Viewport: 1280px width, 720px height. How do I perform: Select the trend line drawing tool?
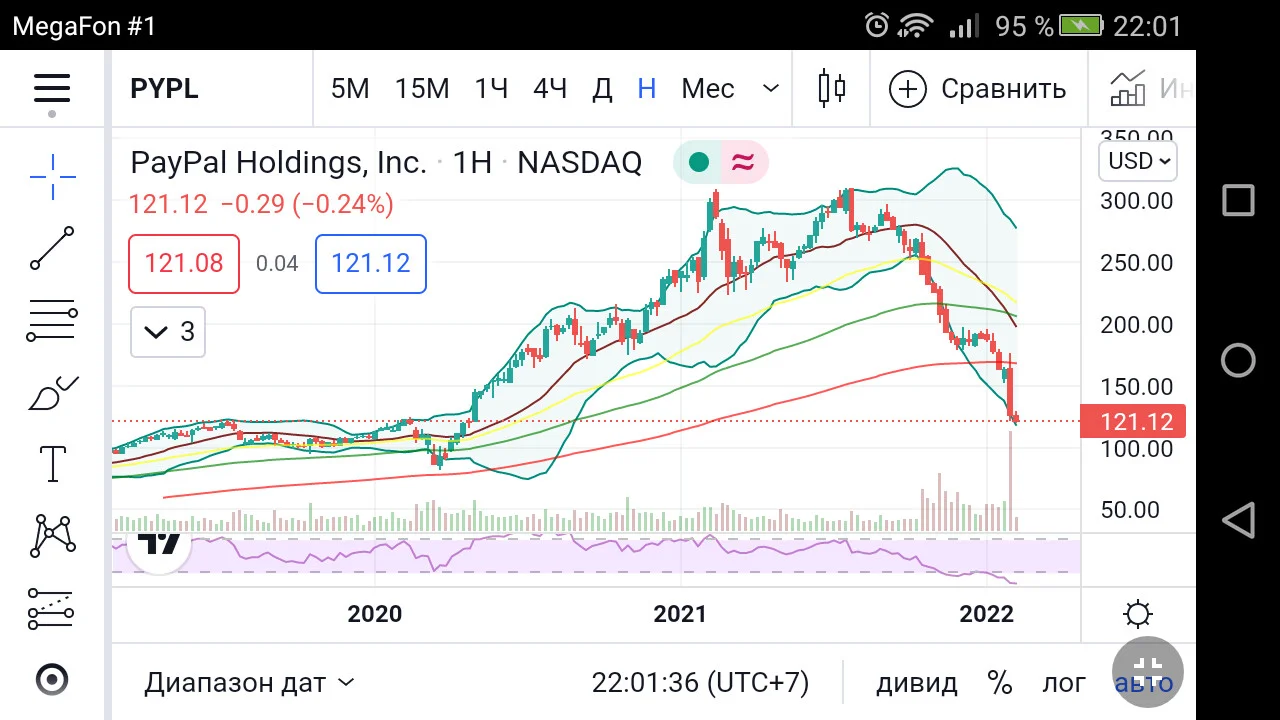52,248
